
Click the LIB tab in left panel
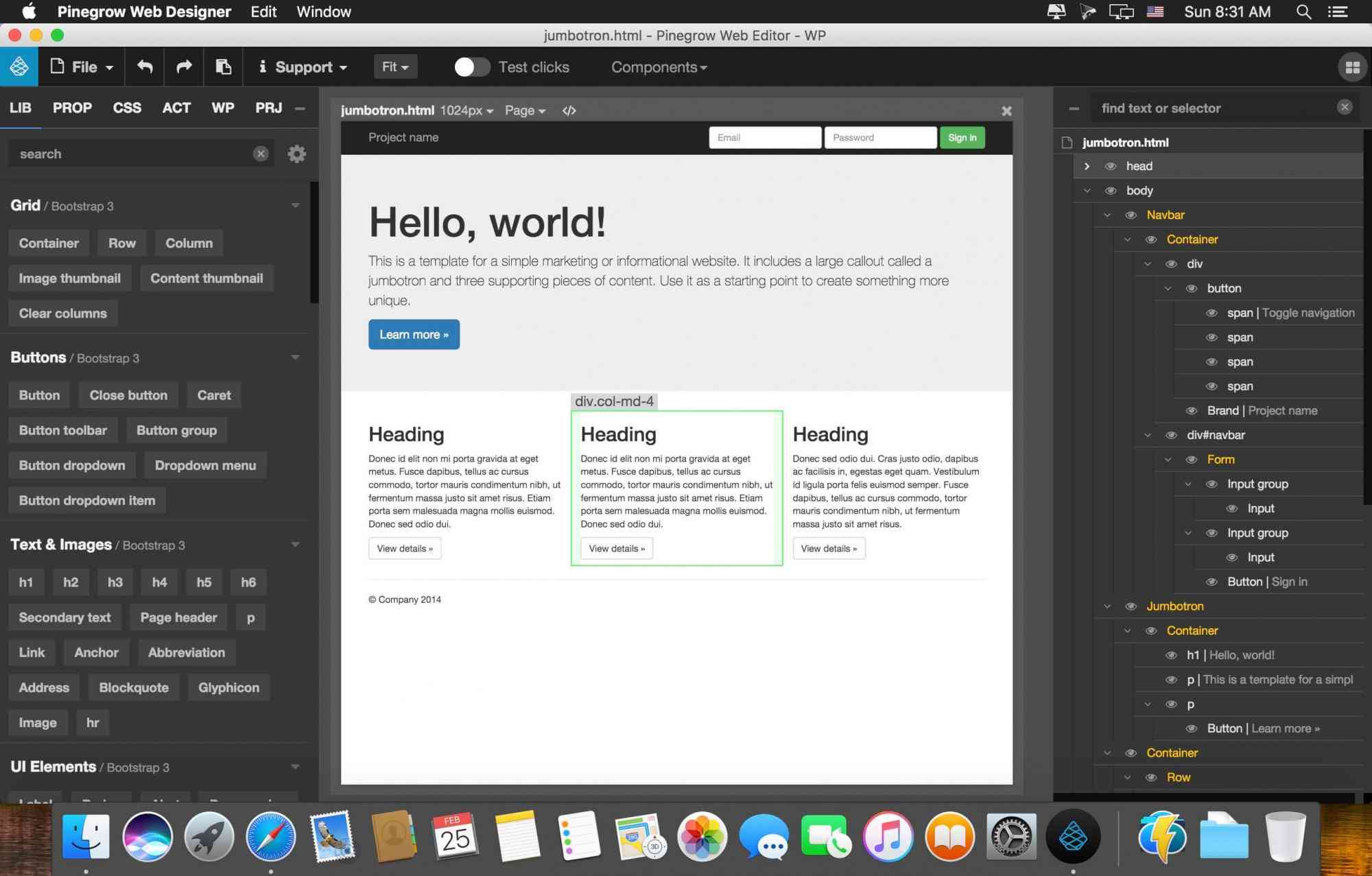pos(21,107)
